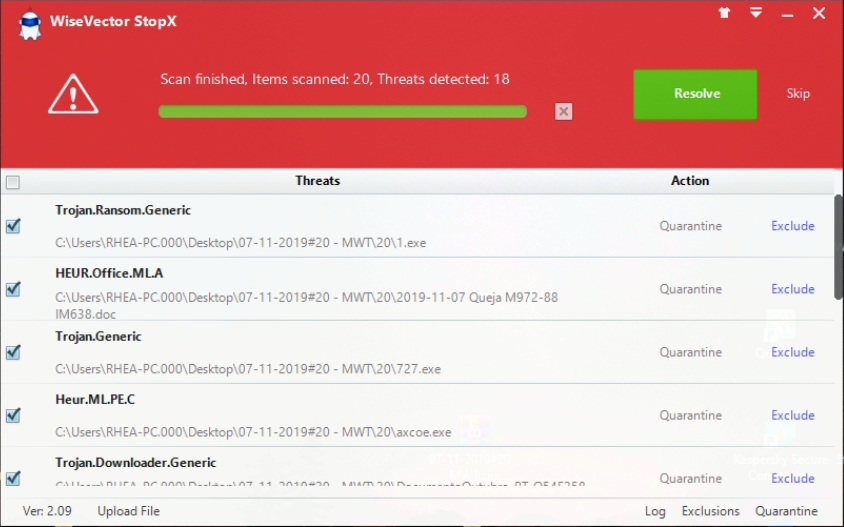Click the file path ending in 727.exe
844x527 pixels.
(248, 369)
